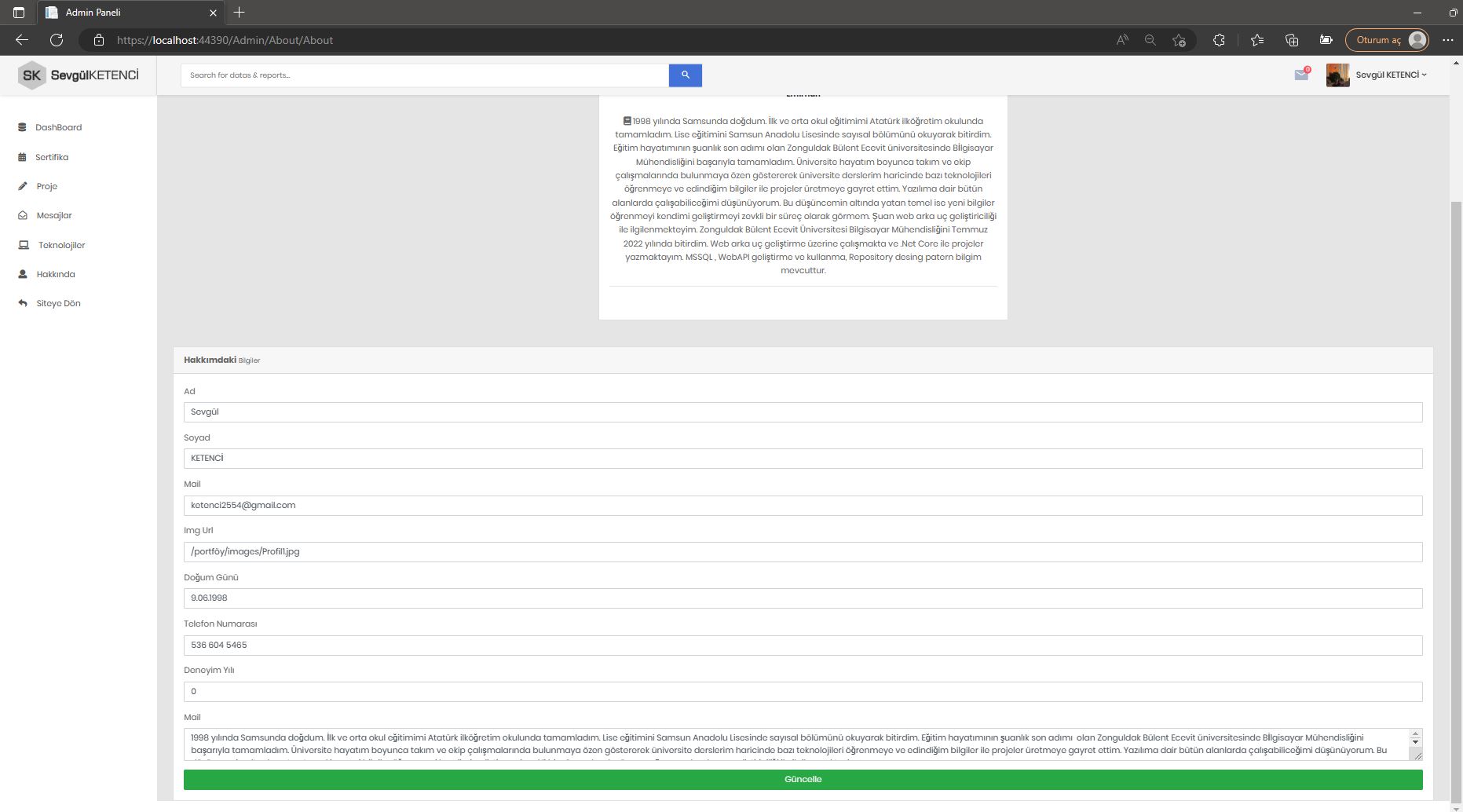1463x812 pixels.
Task: Open browser settings three-dots menu
Action: [x=1448, y=40]
